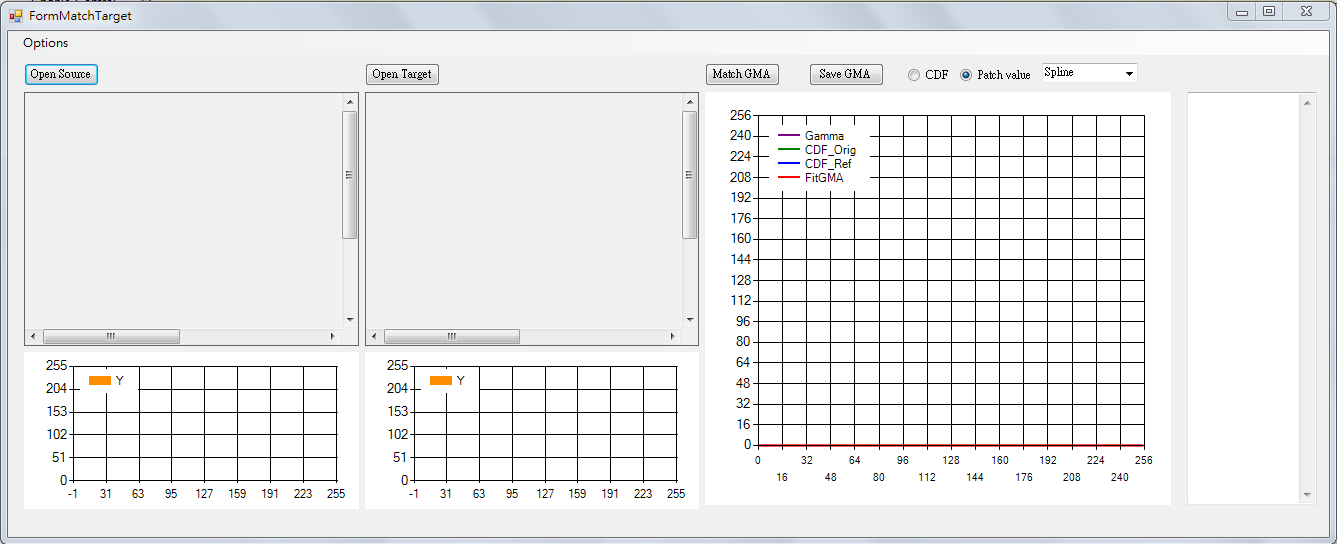Click the red FitGMA legend line marker
Image resolution: width=1337 pixels, height=544 pixels.
click(788, 177)
